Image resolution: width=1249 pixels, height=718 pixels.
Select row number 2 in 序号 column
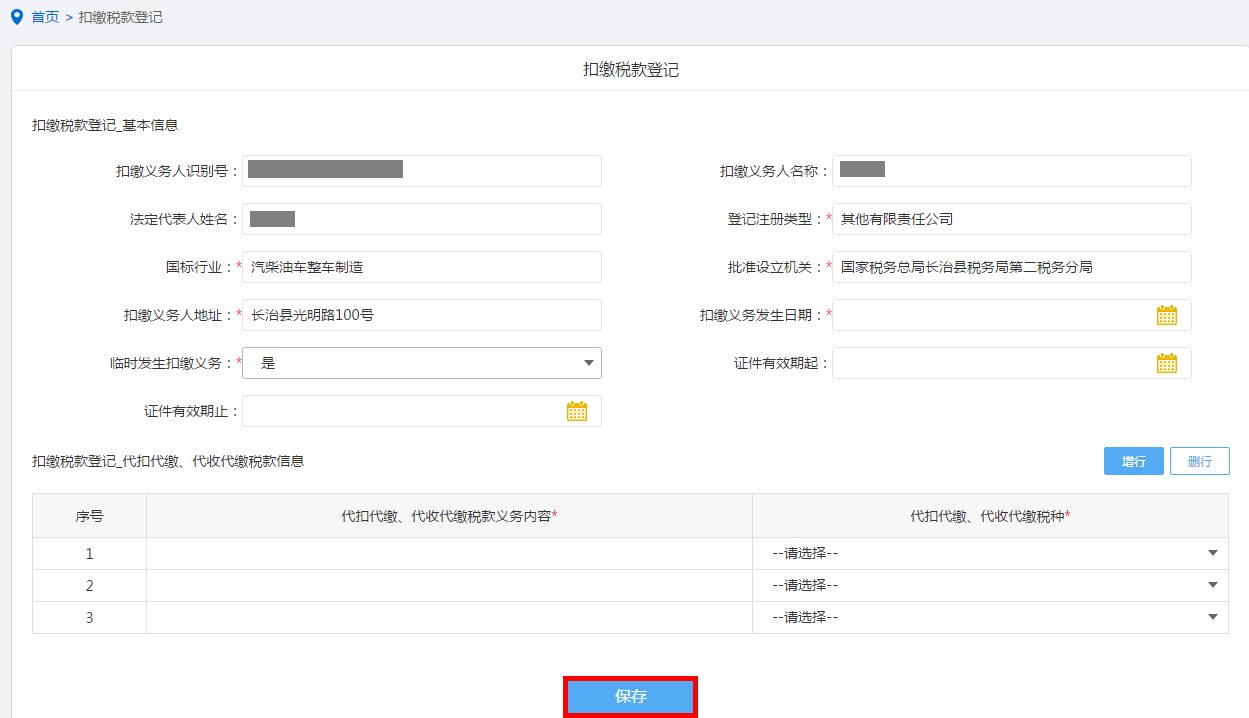89,585
